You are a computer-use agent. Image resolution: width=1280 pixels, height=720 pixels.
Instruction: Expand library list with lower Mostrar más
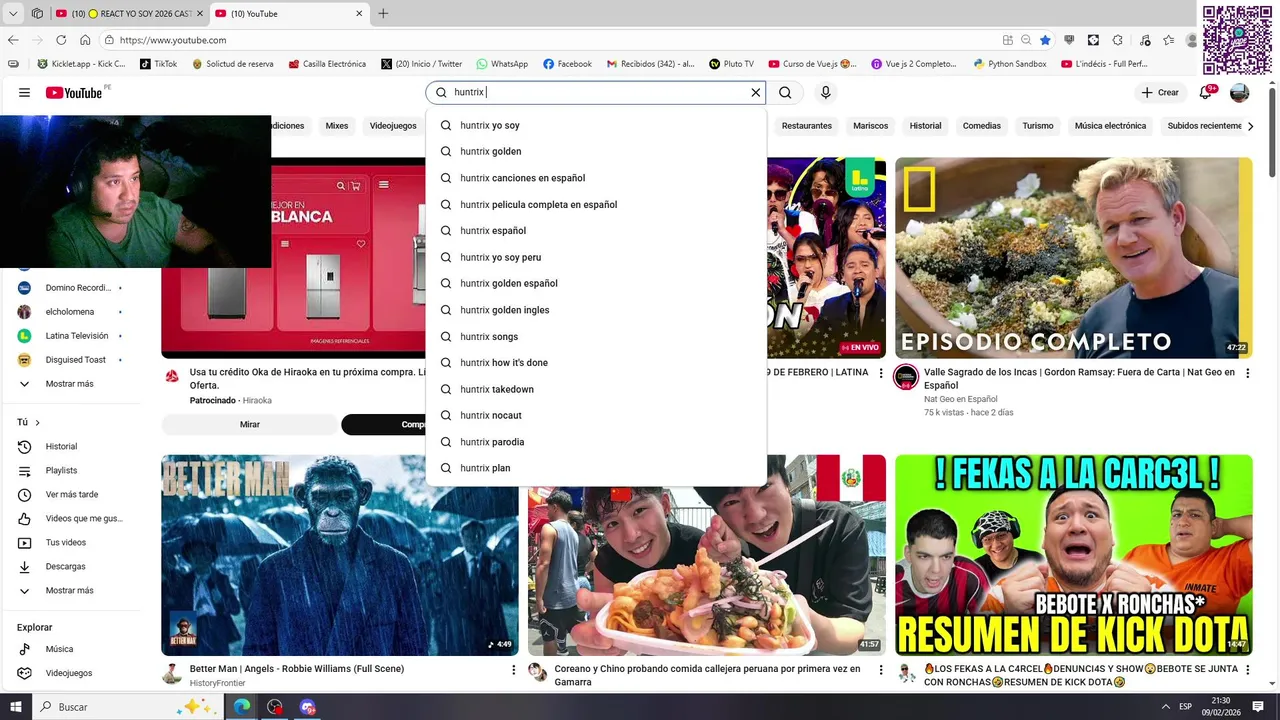click(70, 590)
